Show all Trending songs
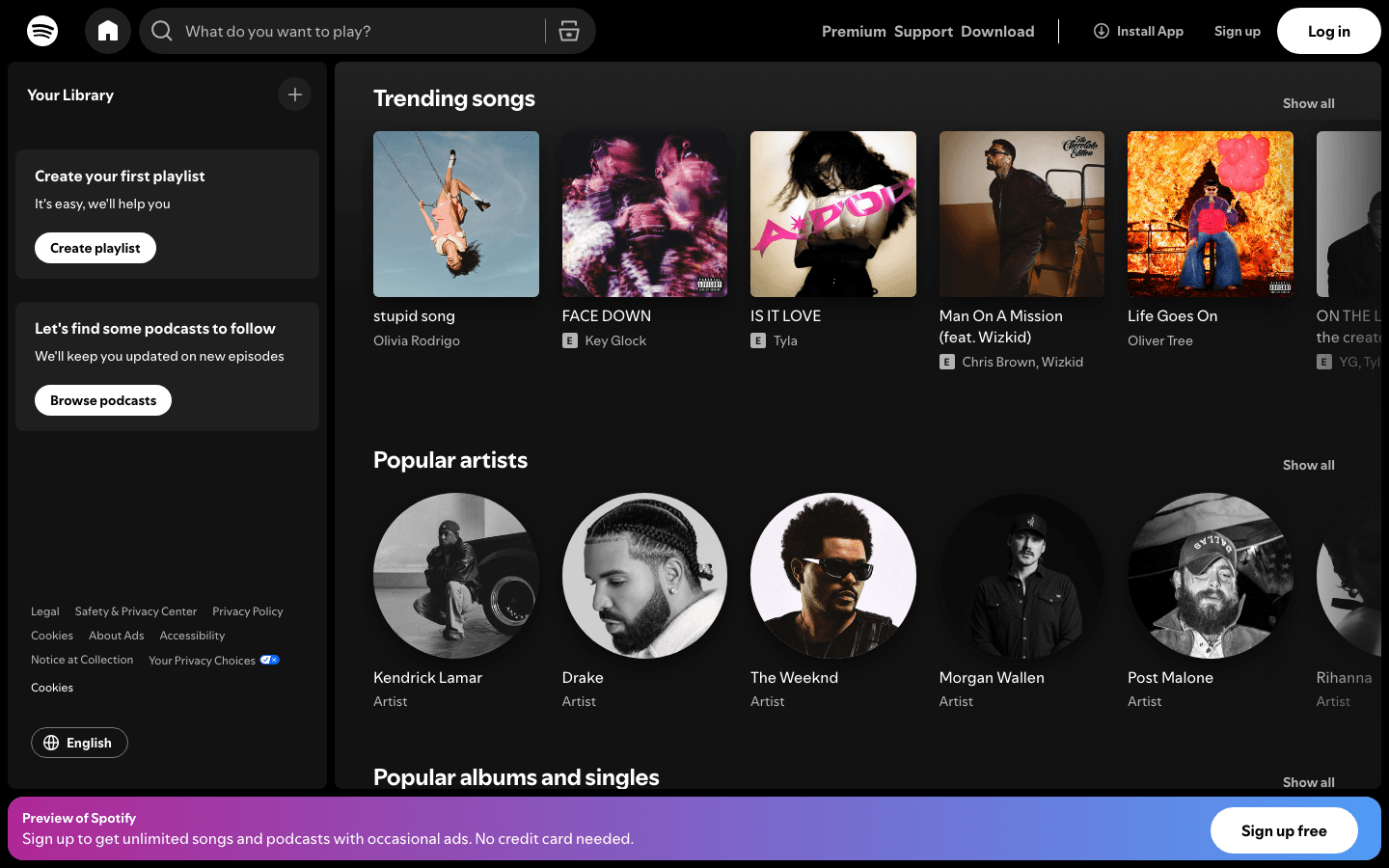Screen dimensions: 1389x868 coord(1309,103)
